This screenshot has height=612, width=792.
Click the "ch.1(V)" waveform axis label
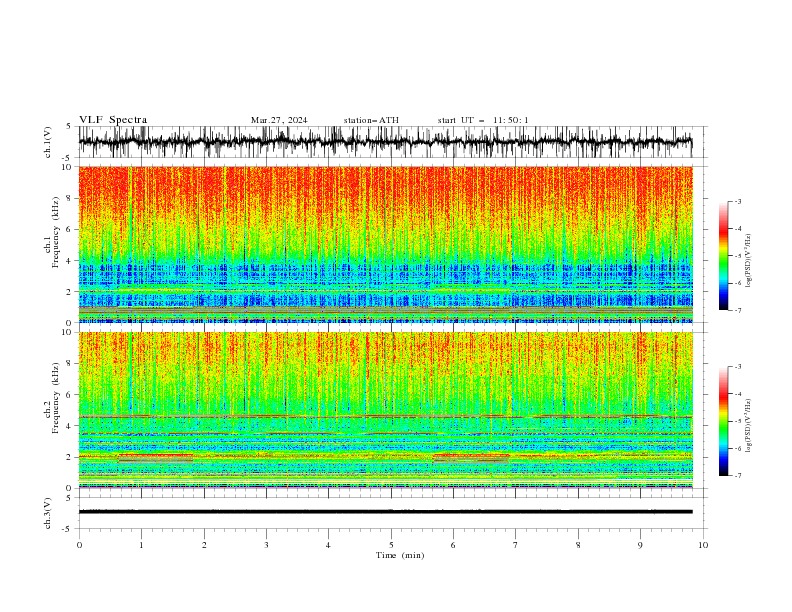pos(48,142)
